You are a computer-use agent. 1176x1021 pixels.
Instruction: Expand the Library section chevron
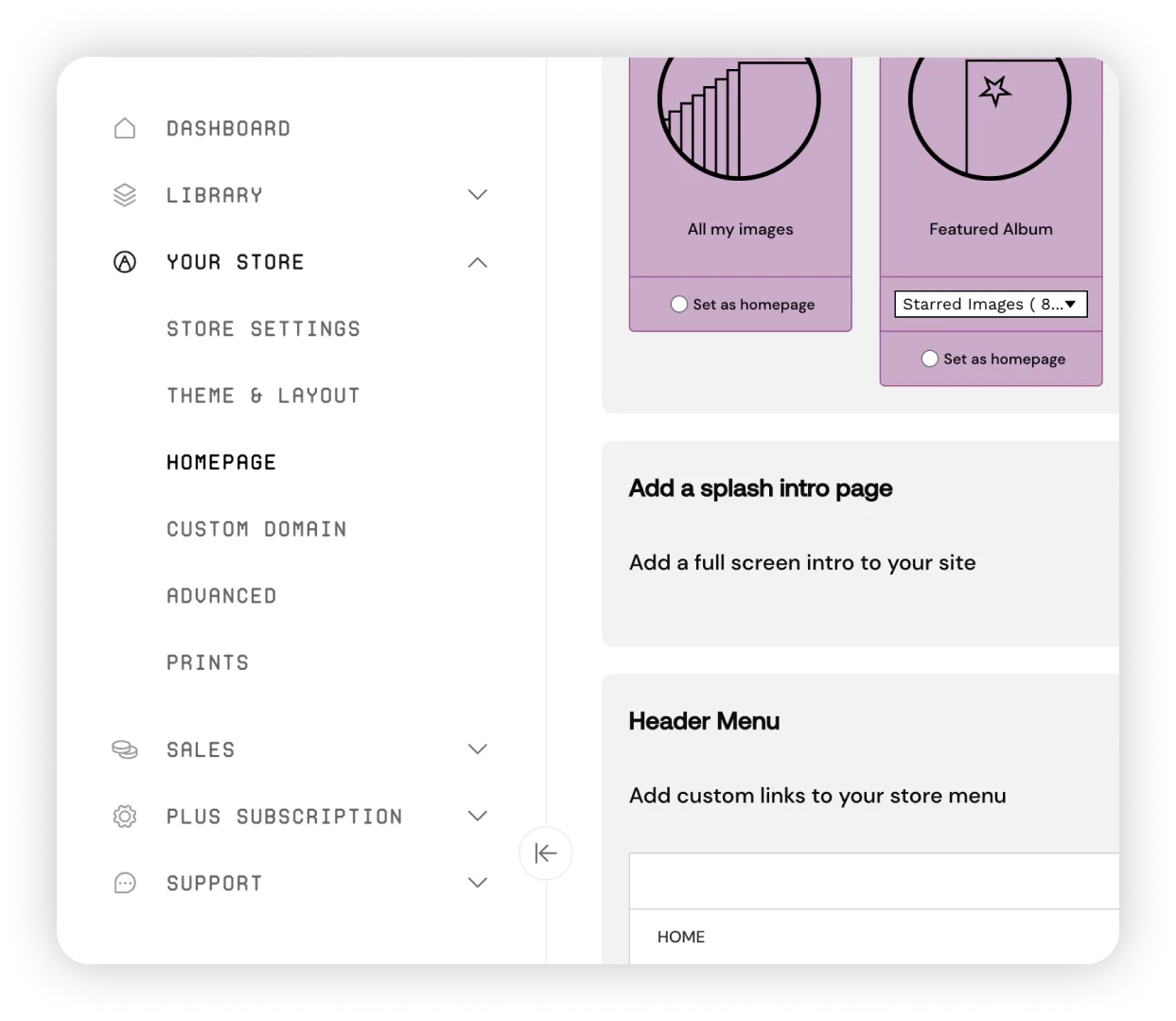point(478,195)
